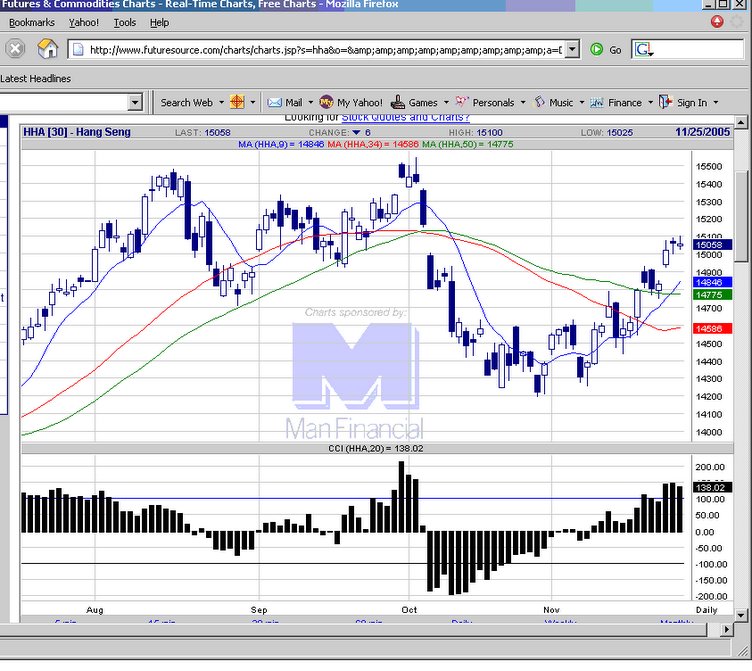The image size is (752, 671).
Task: Expand the Sign In dropdown arrow
Action: [x=716, y=102]
